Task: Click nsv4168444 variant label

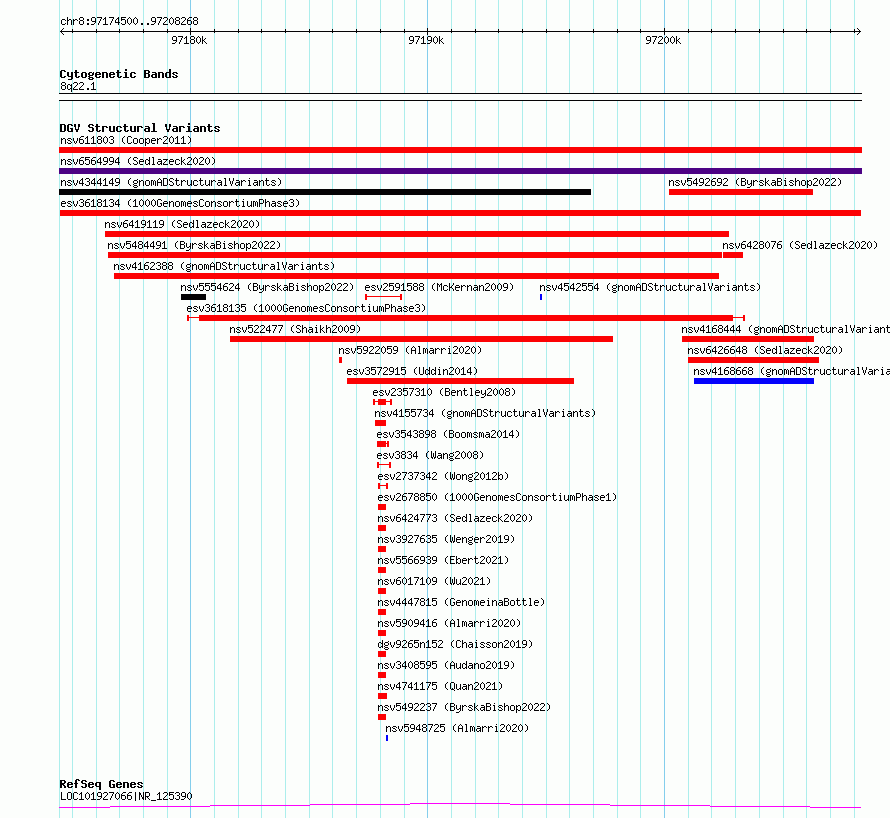Action: click(786, 329)
